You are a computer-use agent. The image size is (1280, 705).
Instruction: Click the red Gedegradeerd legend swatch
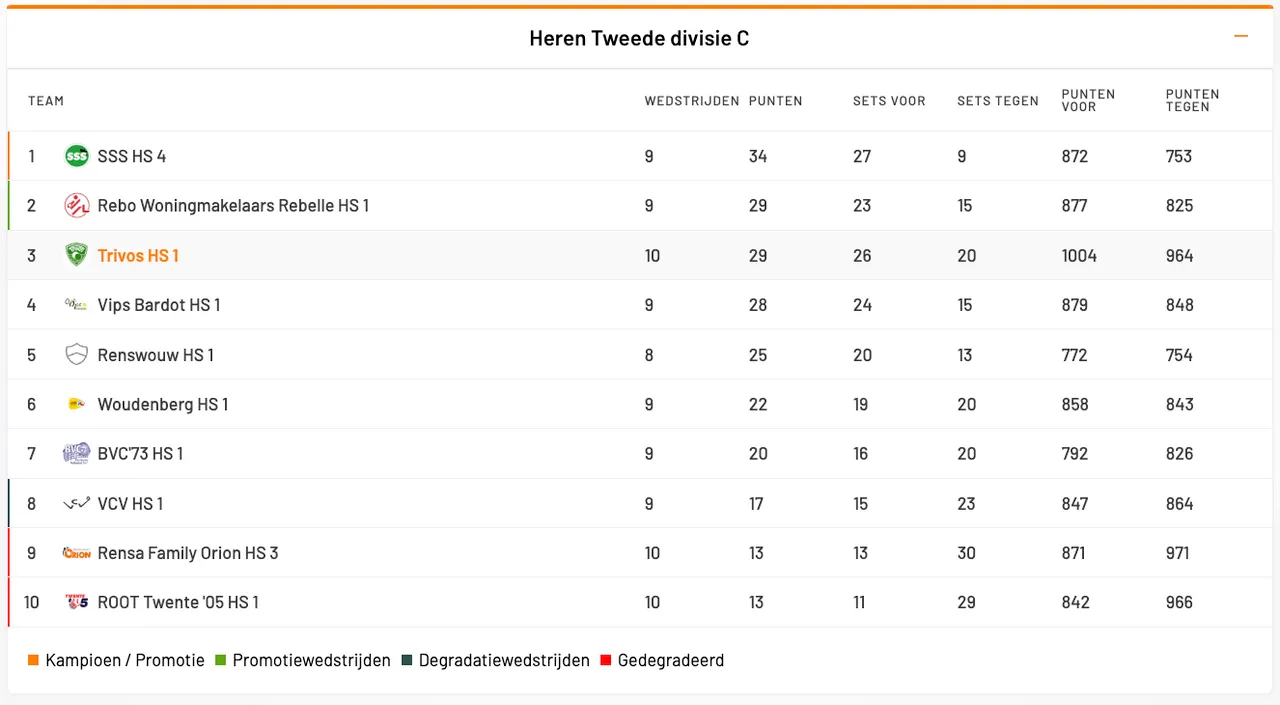coord(605,661)
